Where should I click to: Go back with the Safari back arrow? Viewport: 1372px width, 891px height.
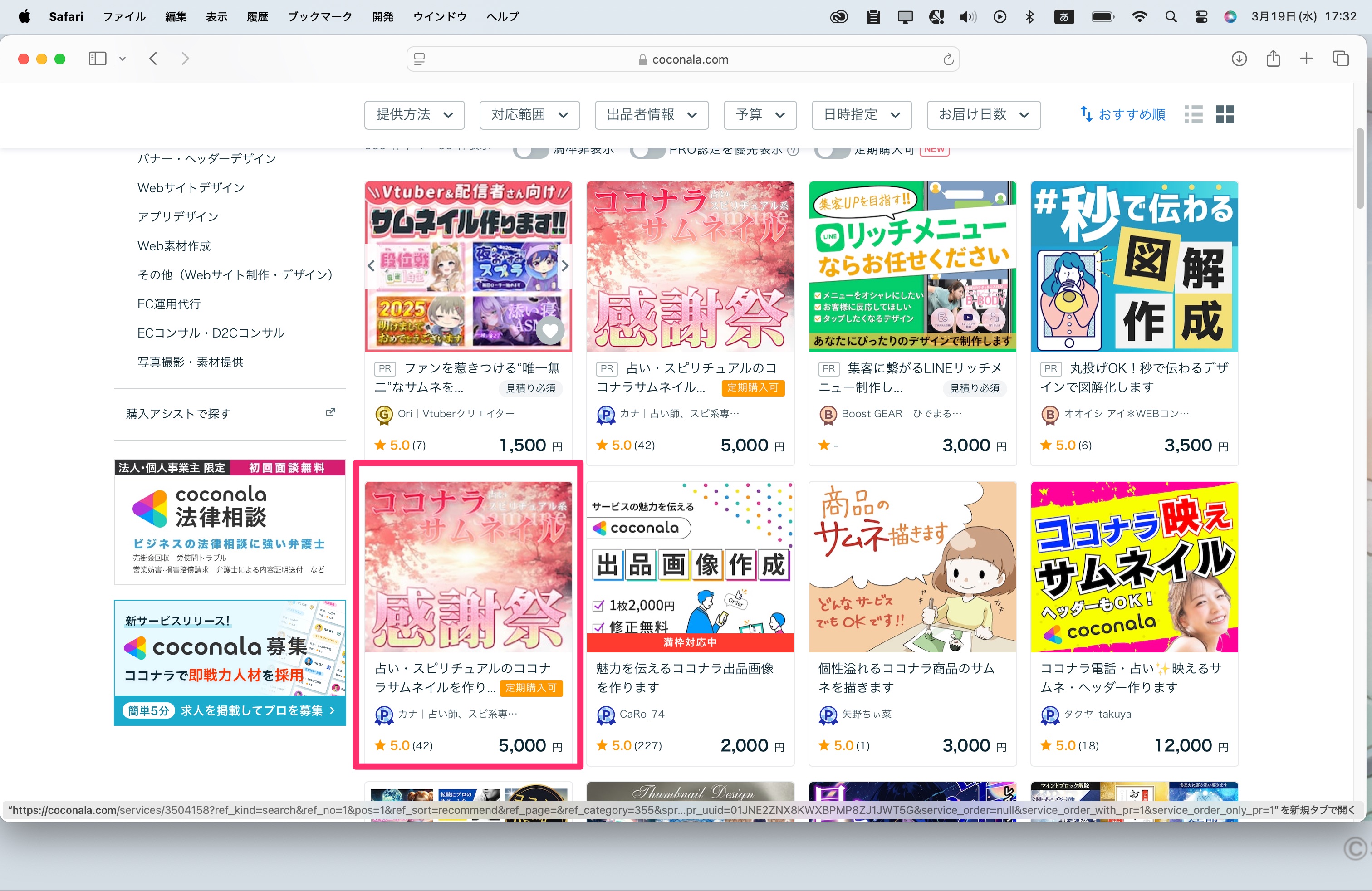pos(153,59)
